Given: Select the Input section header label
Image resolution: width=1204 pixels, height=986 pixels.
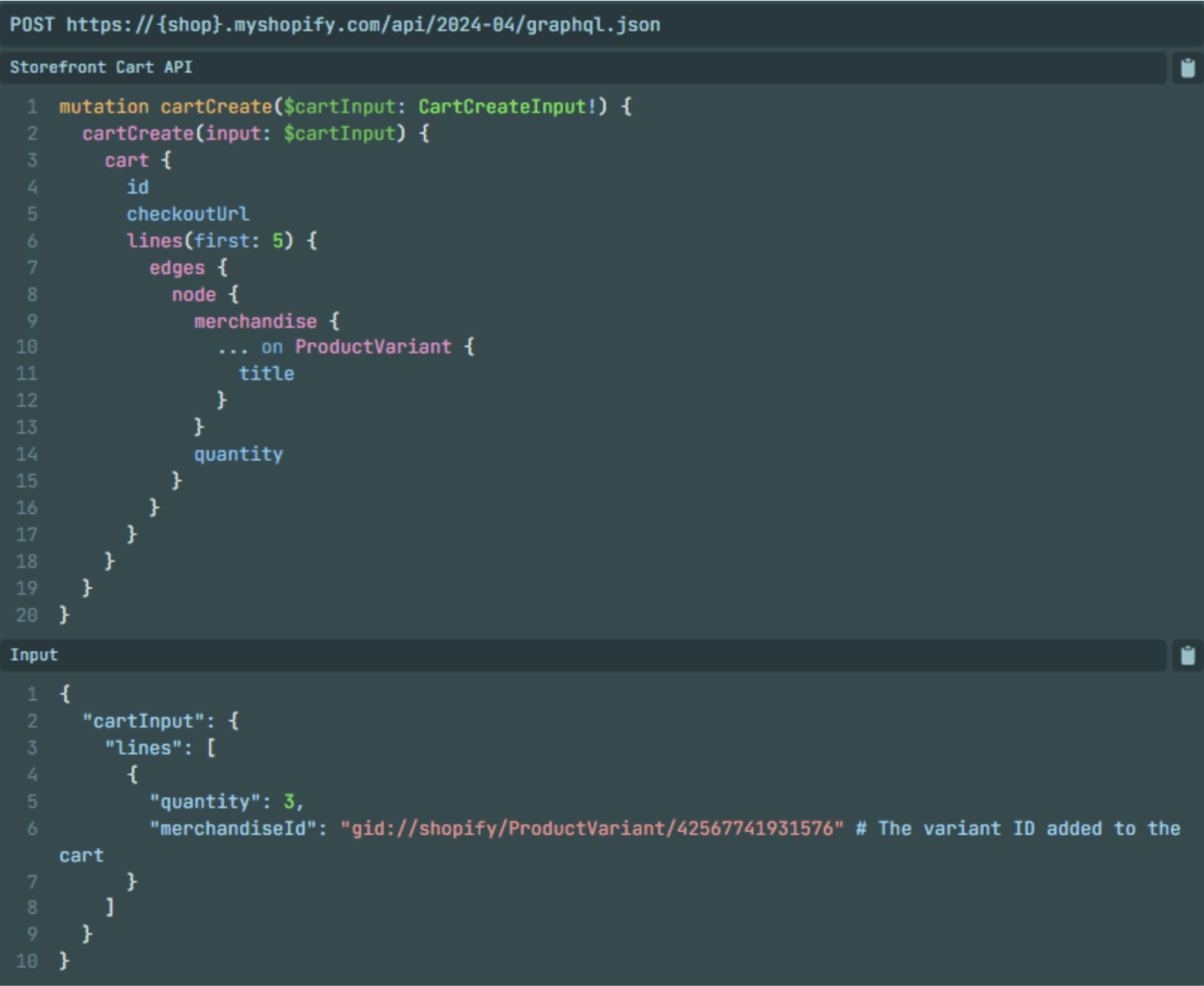Looking at the screenshot, I should point(34,655).
